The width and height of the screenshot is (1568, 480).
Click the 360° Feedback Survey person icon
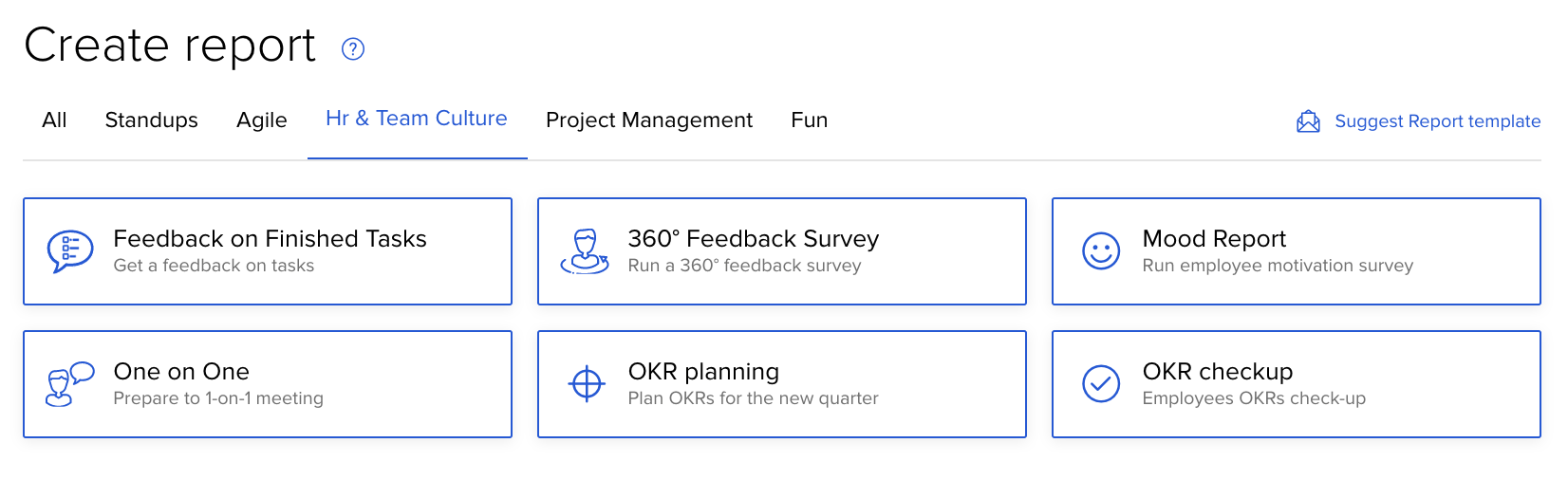point(585,251)
